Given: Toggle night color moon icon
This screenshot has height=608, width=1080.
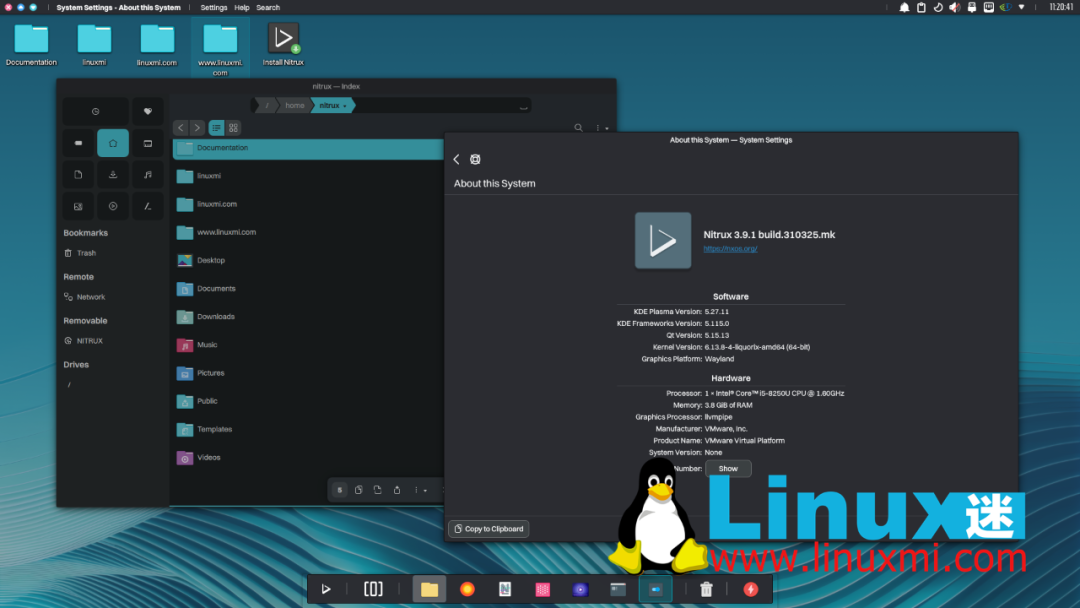Looking at the screenshot, I should tap(938, 8).
